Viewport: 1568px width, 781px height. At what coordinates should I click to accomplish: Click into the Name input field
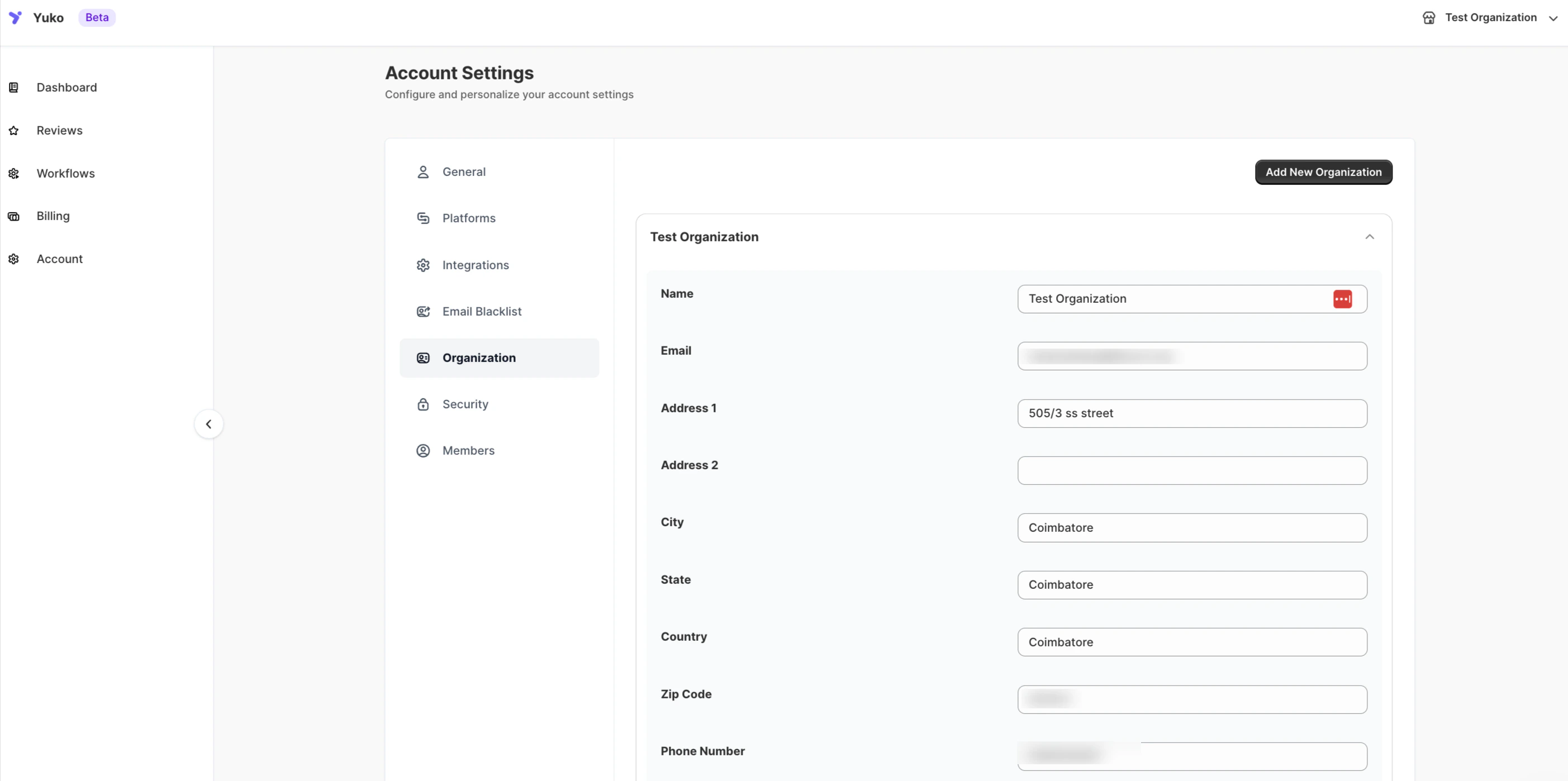1192,299
